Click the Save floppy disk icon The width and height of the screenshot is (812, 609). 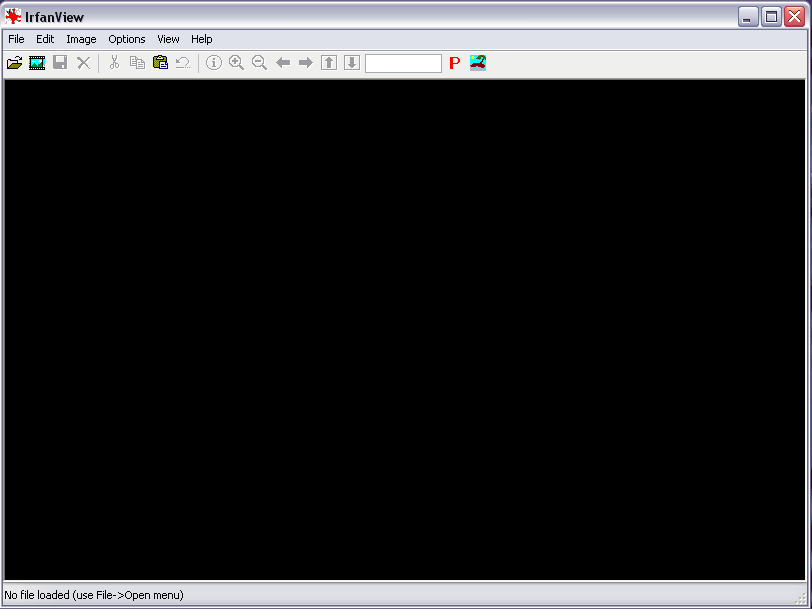click(x=60, y=63)
